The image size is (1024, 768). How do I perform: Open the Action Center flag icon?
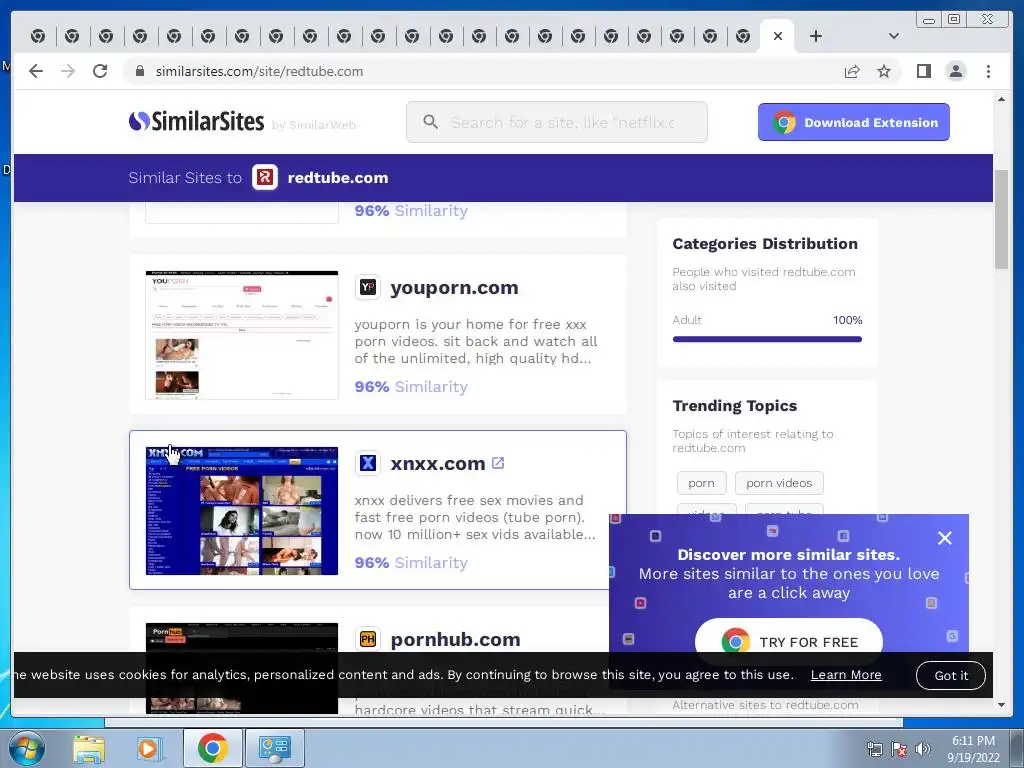pos(899,748)
